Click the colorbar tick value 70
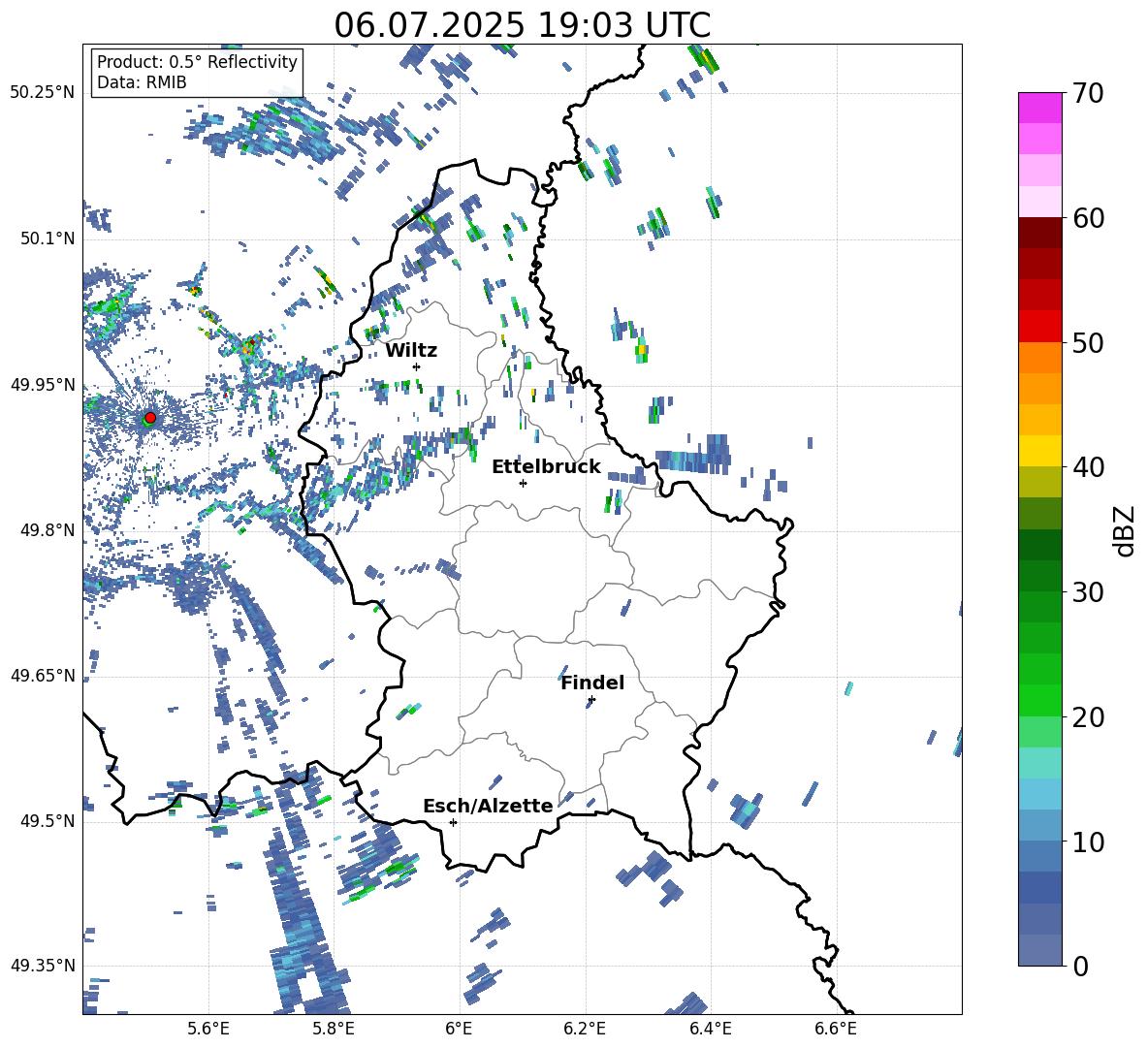This screenshot has width=1148, height=1048. tap(1088, 93)
